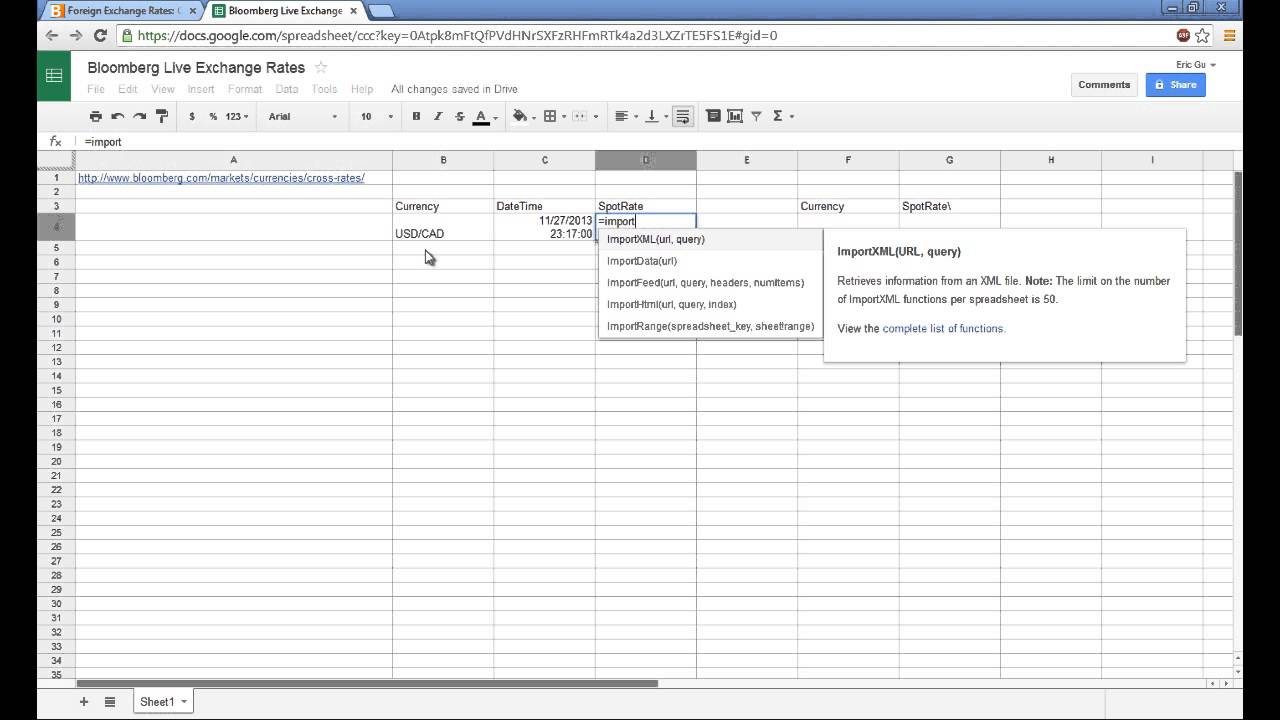
Task: Click the all sheets list icon
Action: coord(110,702)
